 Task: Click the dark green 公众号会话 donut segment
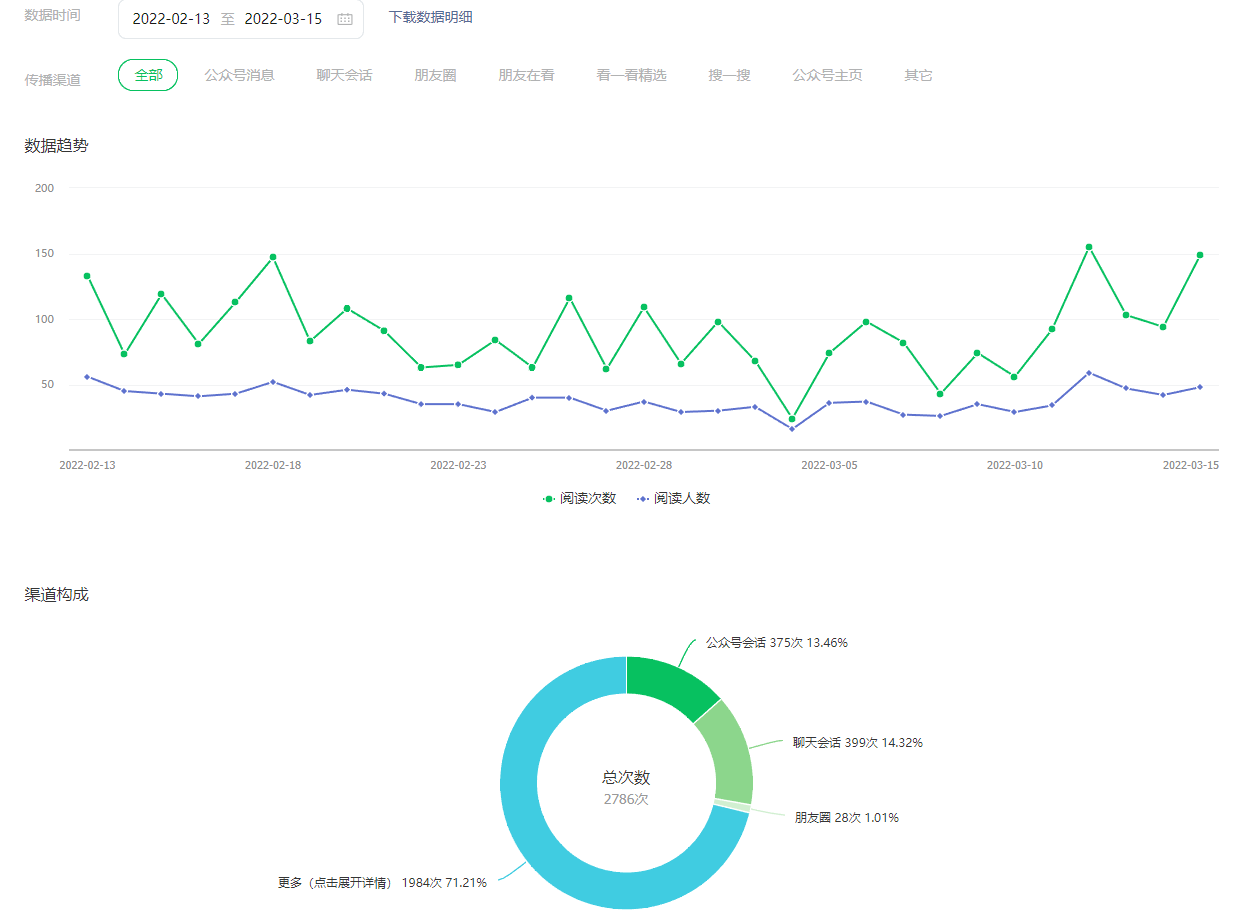pos(668,684)
